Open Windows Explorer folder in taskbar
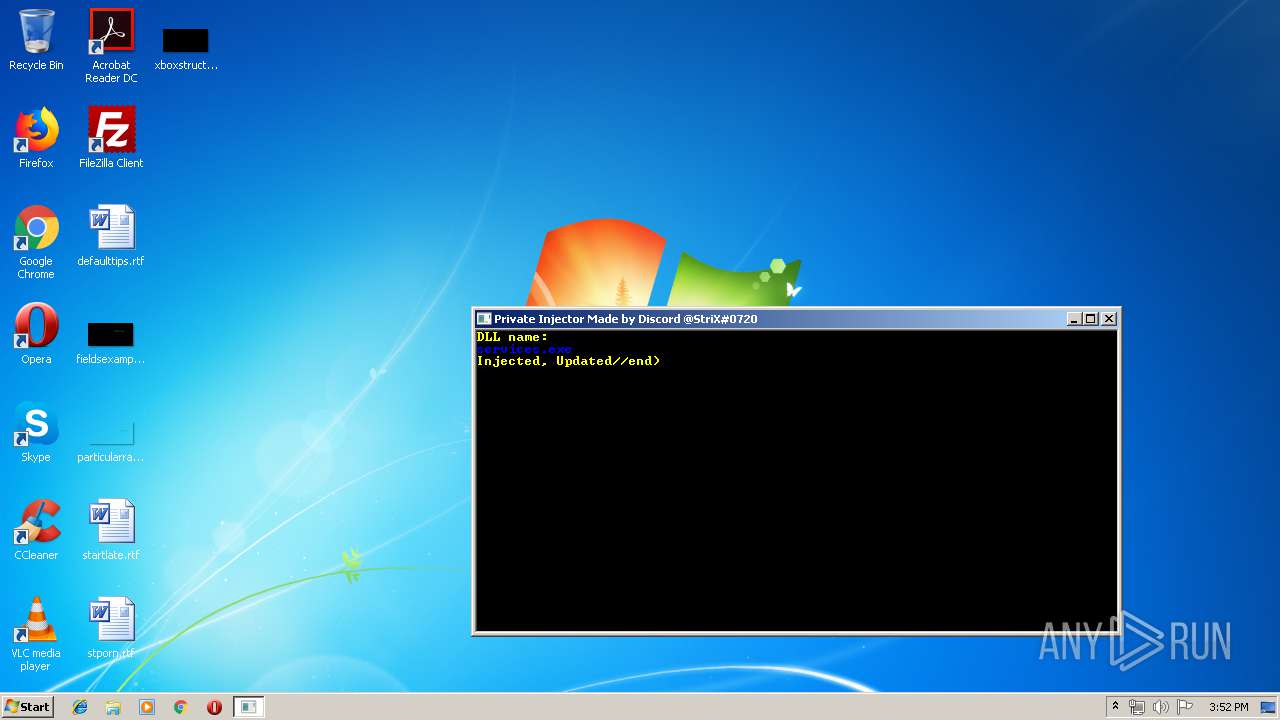Image resolution: width=1280 pixels, height=720 pixels. click(x=113, y=707)
